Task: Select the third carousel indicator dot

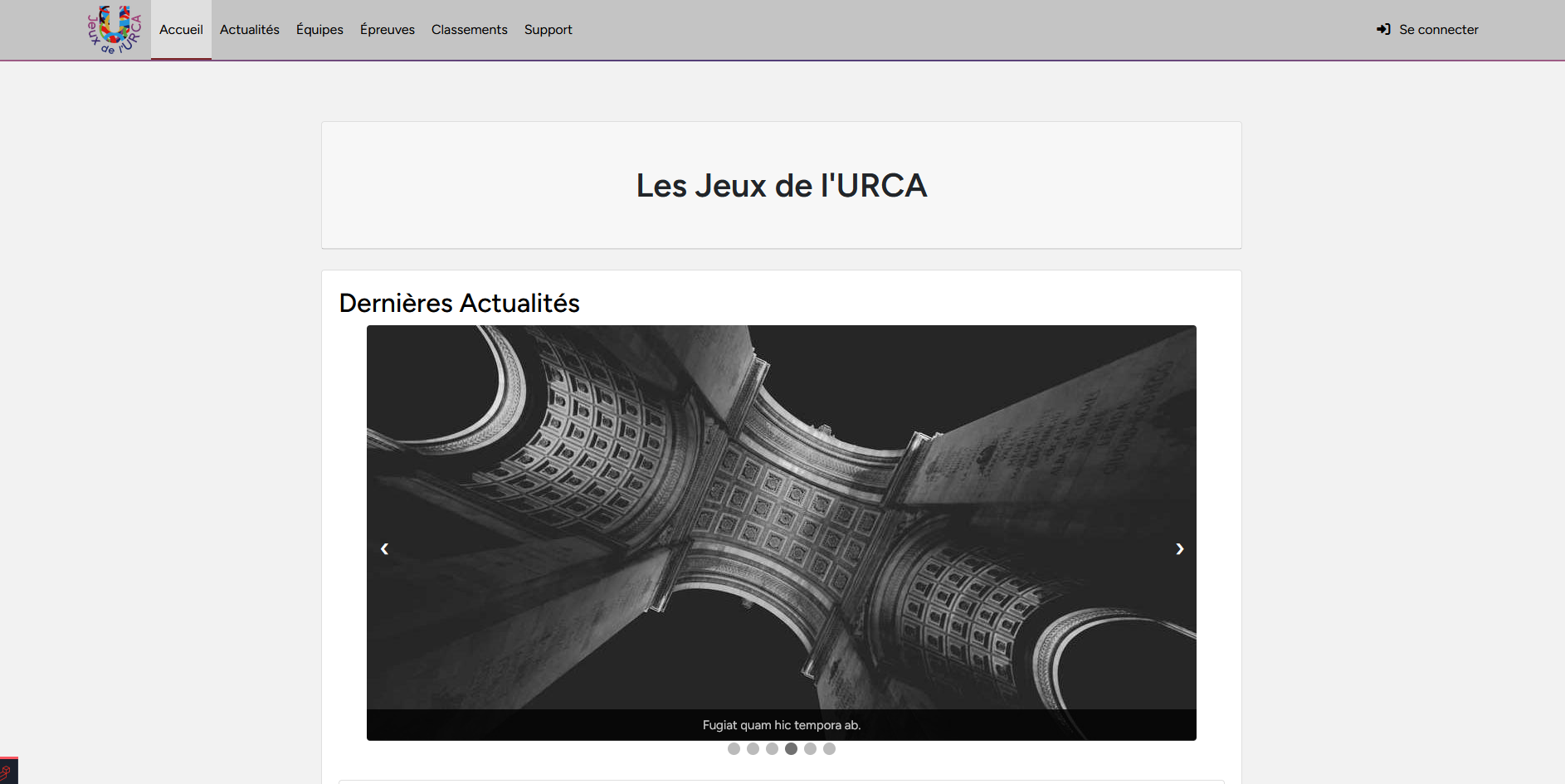Action: [772, 749]
